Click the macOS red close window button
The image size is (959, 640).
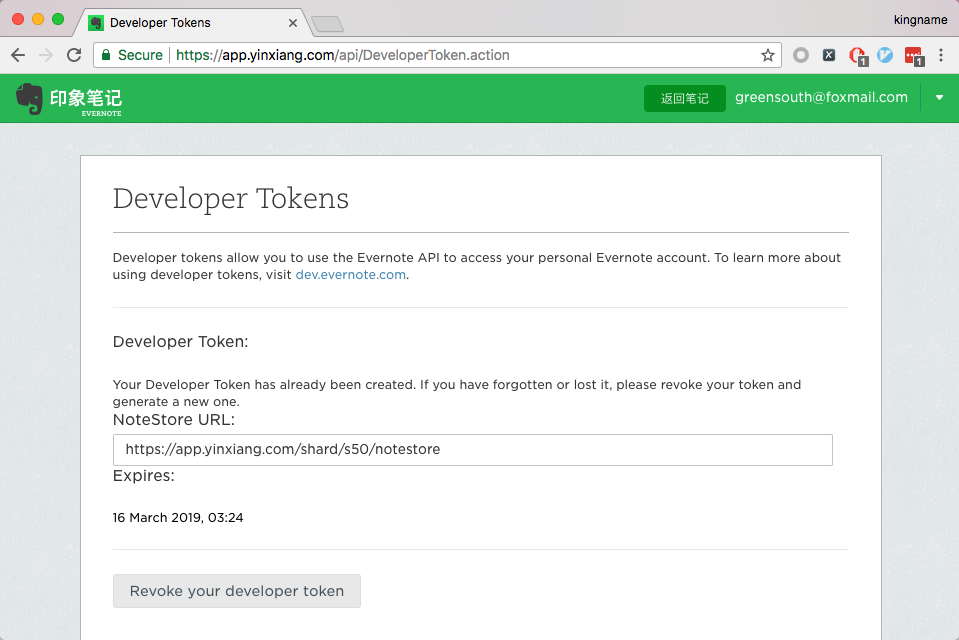tap(18, 19)
